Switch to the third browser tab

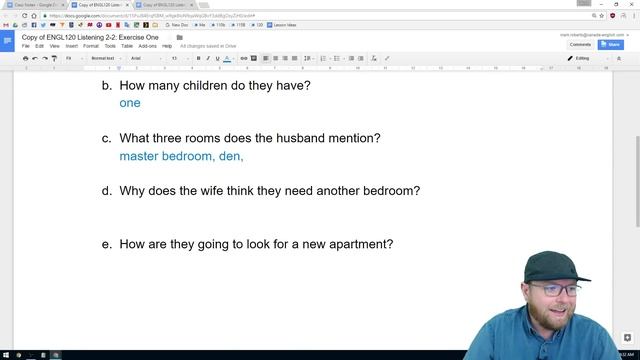(165, 5)
